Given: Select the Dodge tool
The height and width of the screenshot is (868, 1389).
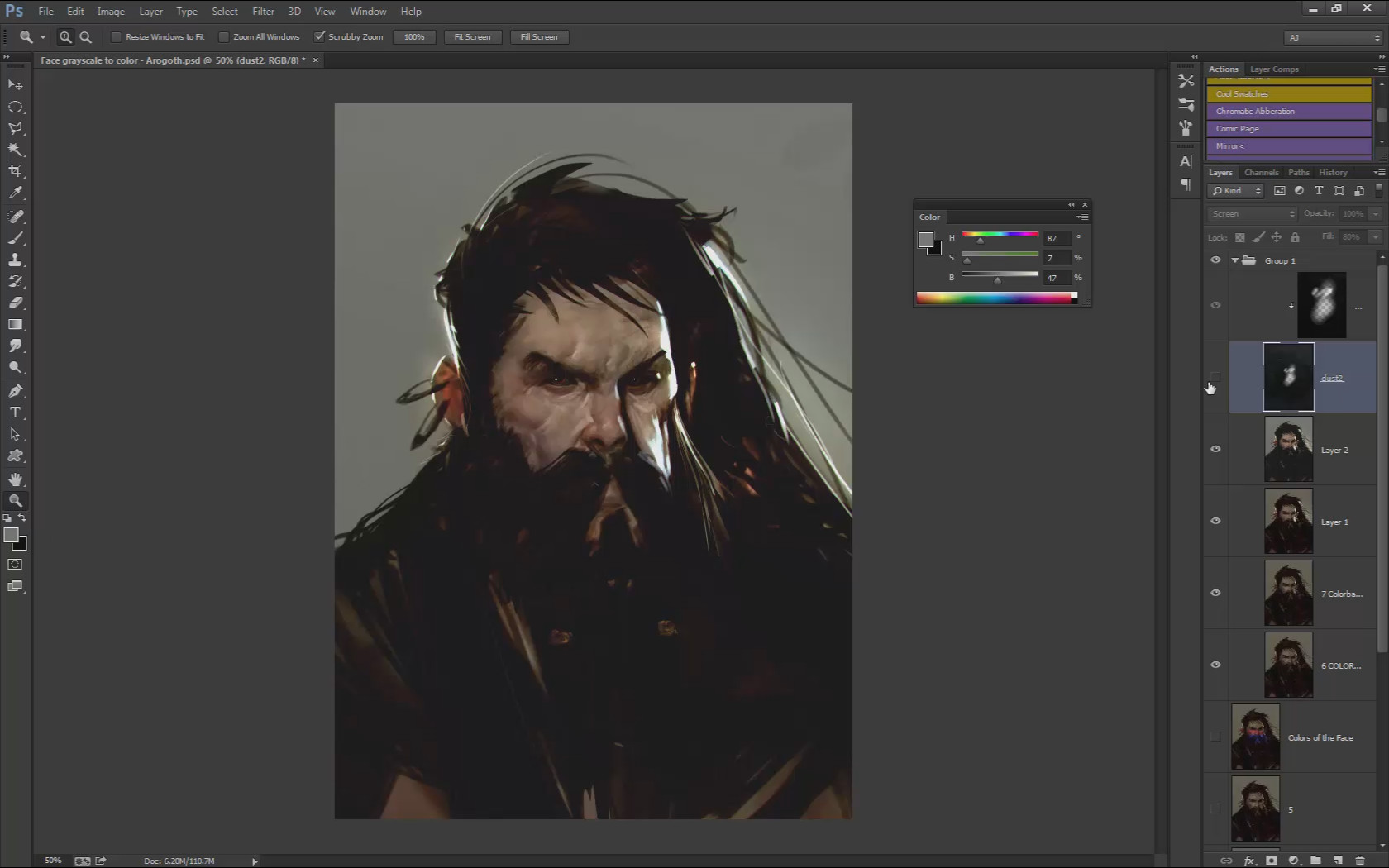Looking at the screenshot, I should click(15, 367).
